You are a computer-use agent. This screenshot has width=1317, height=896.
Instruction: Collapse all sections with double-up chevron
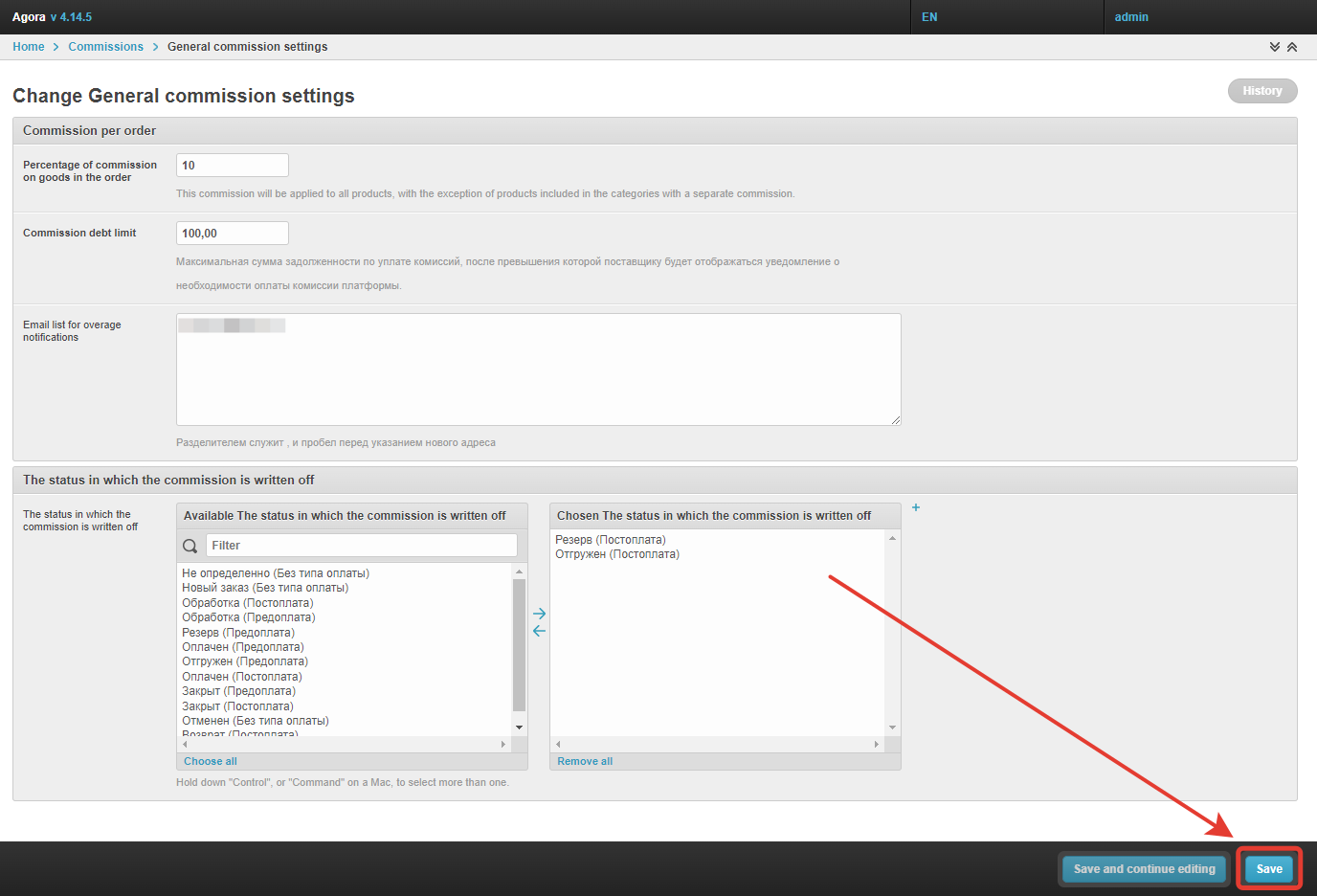1292,47
